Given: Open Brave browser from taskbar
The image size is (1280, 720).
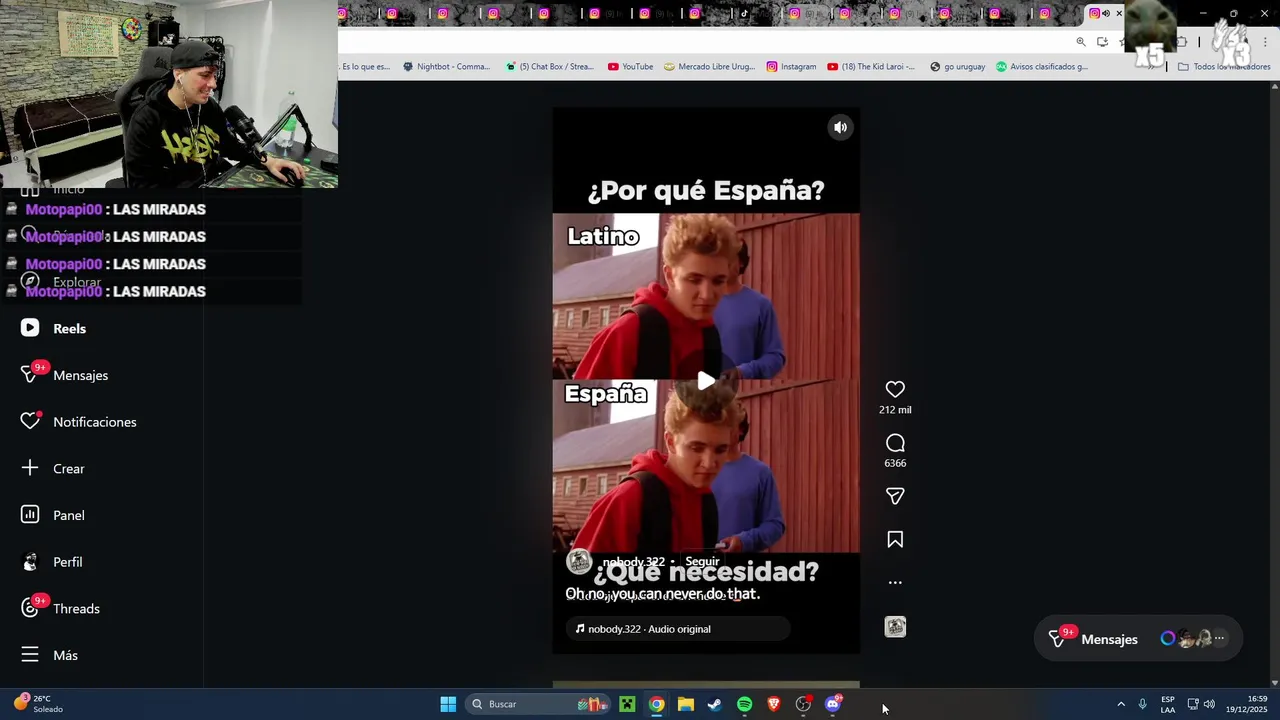Looking at the screenshot, I should click(774, 704).
